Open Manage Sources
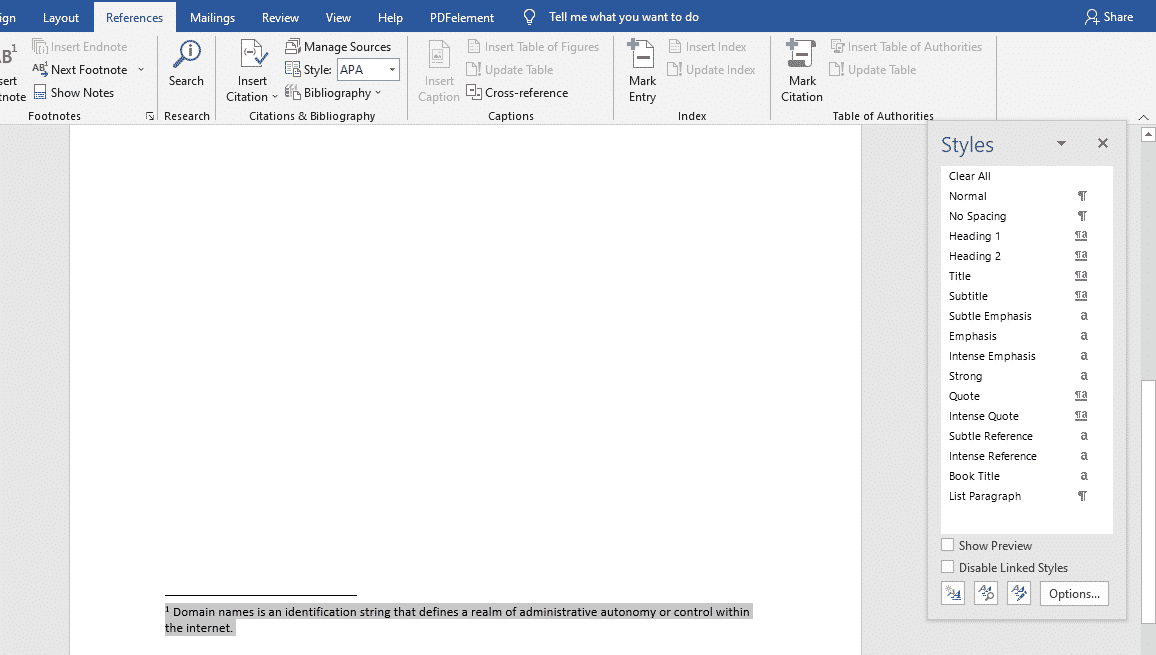This screenshot has height=655, width=1156. (x=339, y=45)
